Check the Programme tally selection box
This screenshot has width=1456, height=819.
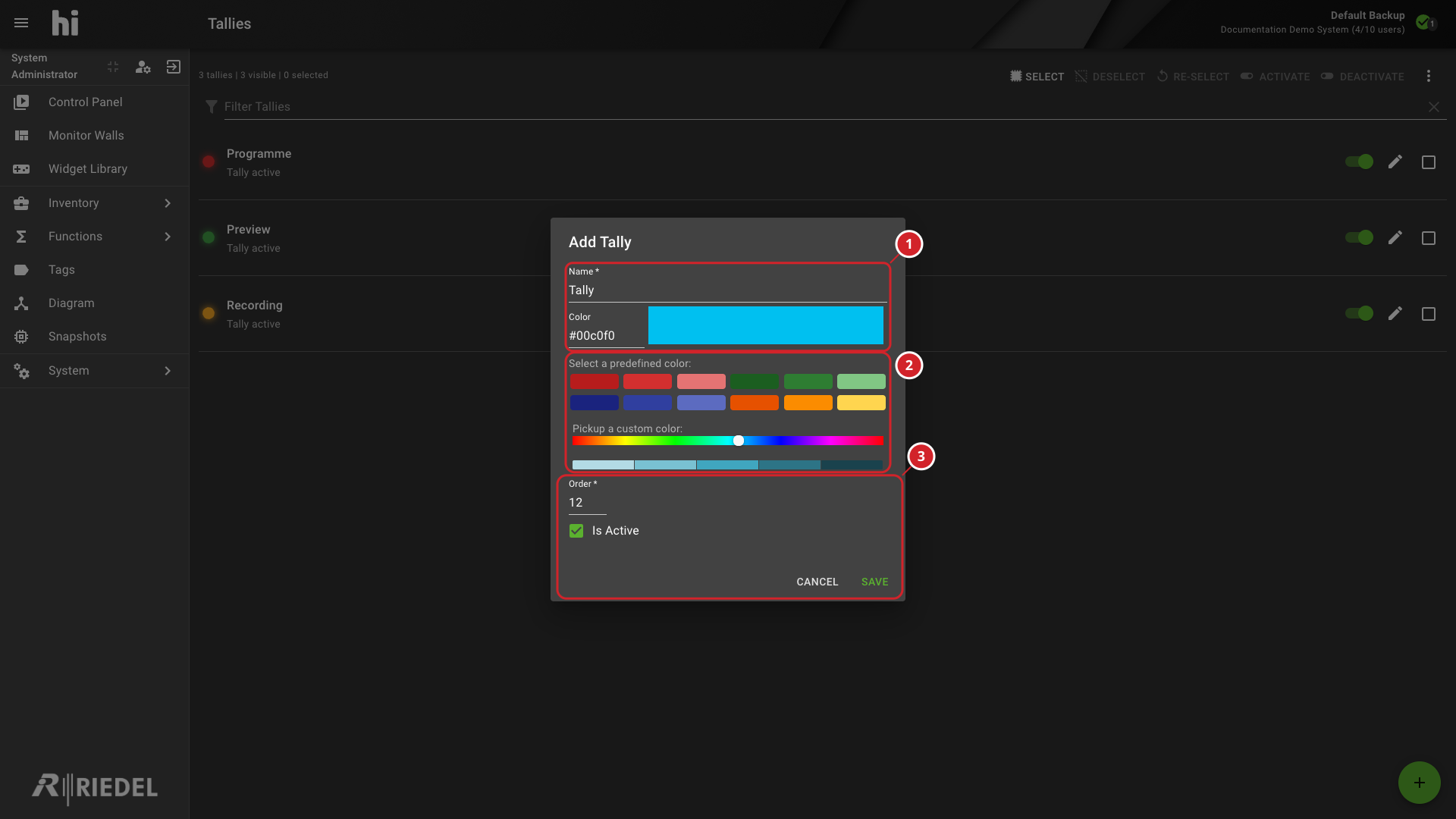coord(1429,162)
